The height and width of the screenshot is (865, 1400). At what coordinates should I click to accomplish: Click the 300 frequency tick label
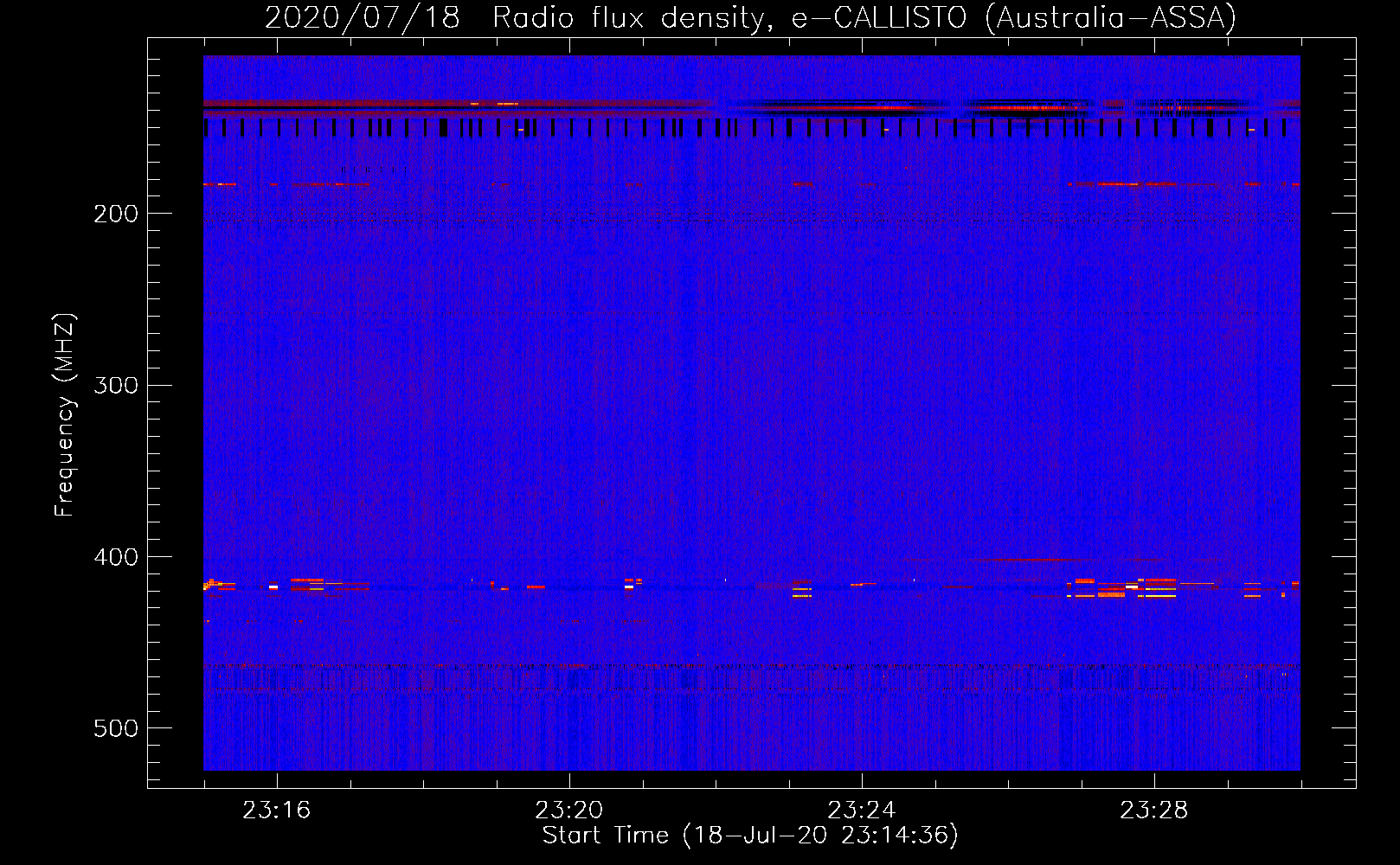[x=116, y=385]
